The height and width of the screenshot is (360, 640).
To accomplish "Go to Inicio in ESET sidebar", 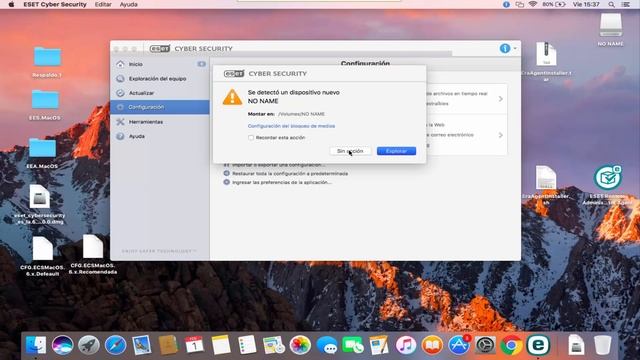I will 160,64.
